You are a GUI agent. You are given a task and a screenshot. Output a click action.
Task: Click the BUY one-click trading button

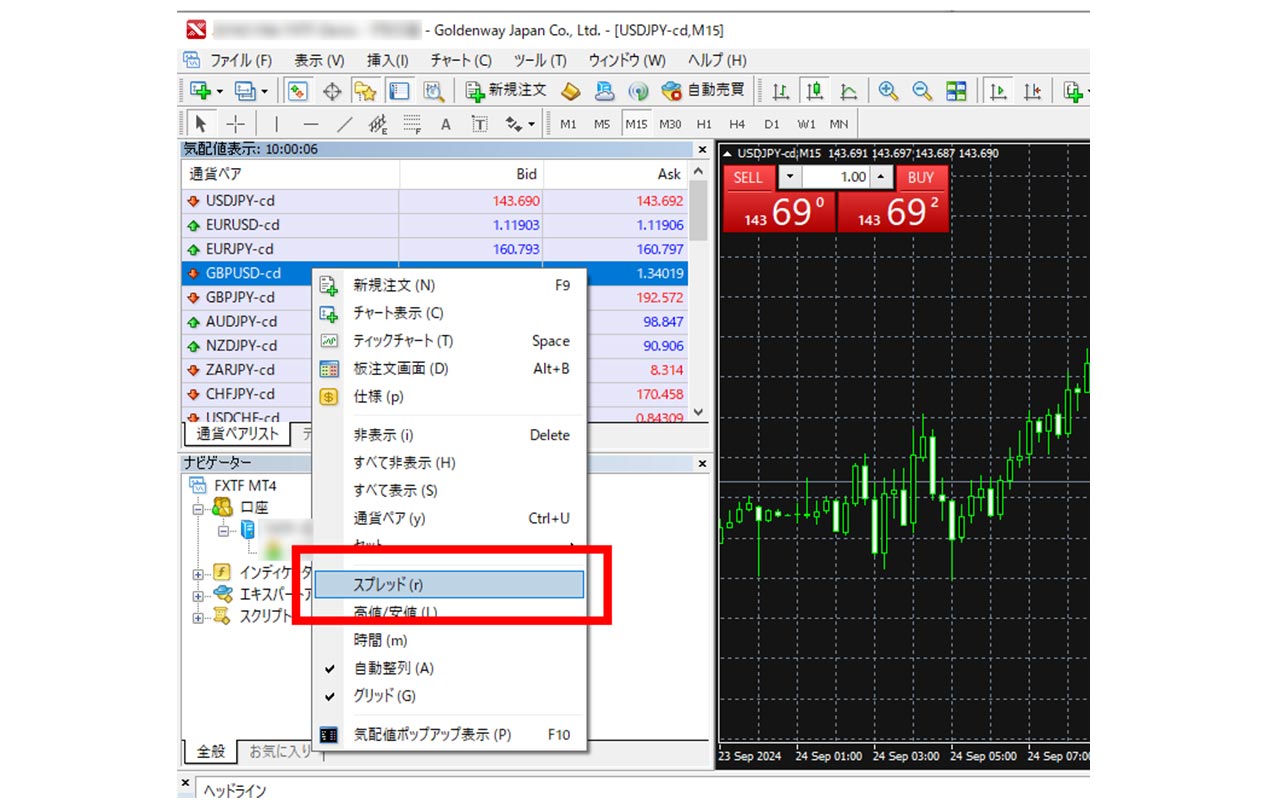[921, 178]
